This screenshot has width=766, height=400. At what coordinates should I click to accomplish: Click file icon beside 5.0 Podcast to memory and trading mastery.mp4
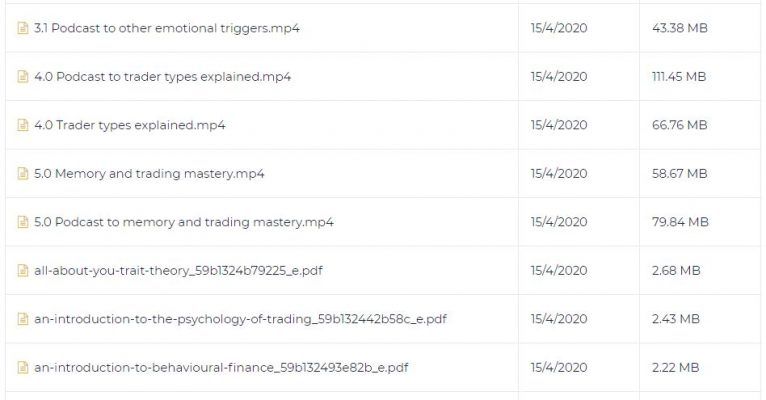[22, 222]
